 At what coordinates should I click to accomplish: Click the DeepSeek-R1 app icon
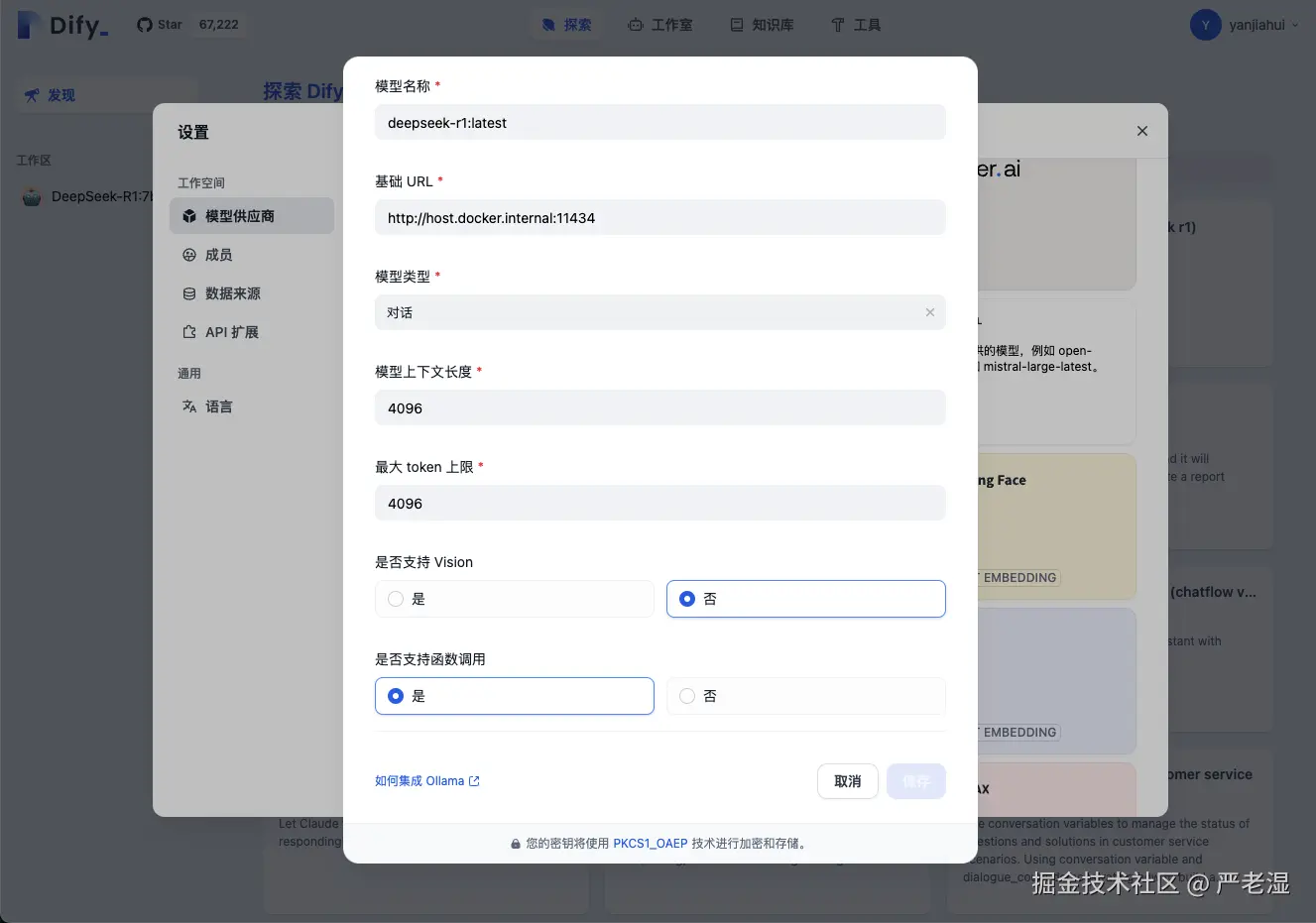tap(33, 196)
